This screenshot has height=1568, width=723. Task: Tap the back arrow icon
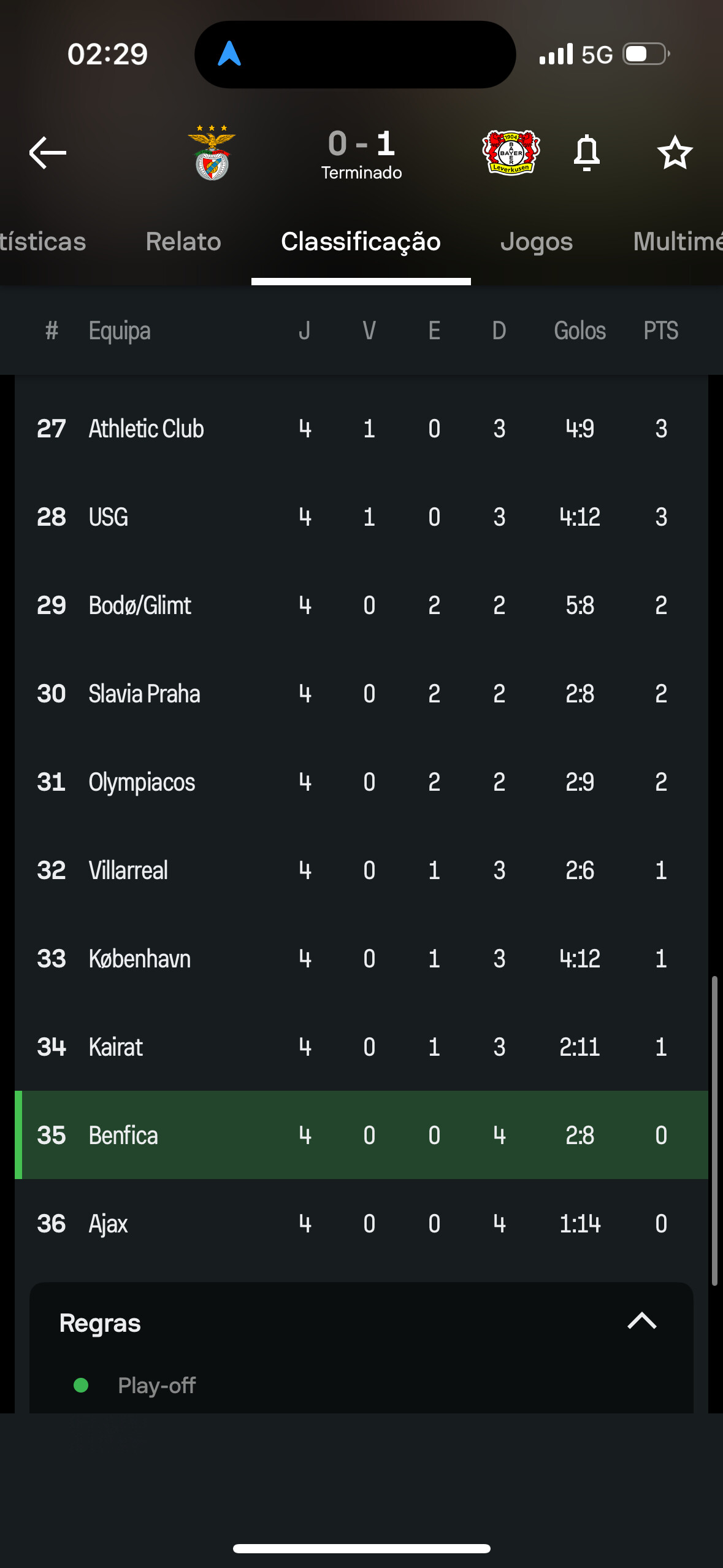click(x=48, y=153)
